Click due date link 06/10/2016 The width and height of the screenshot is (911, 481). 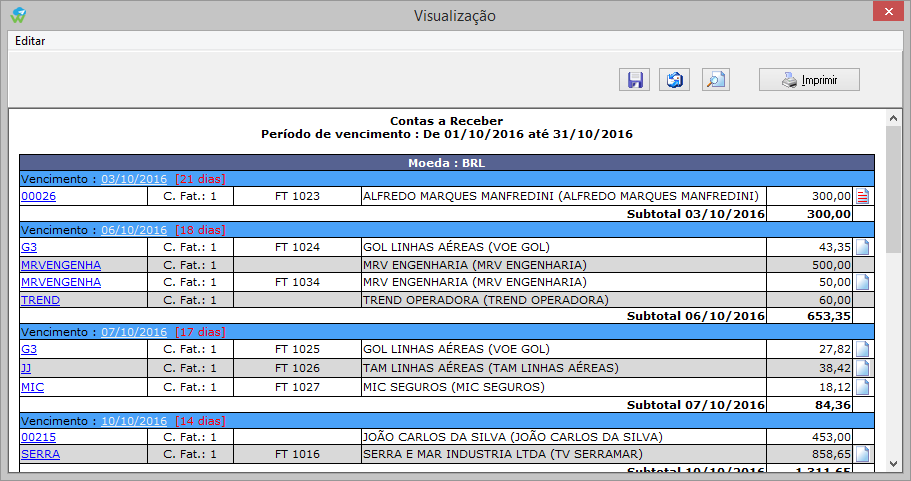(x=134, y=230)
